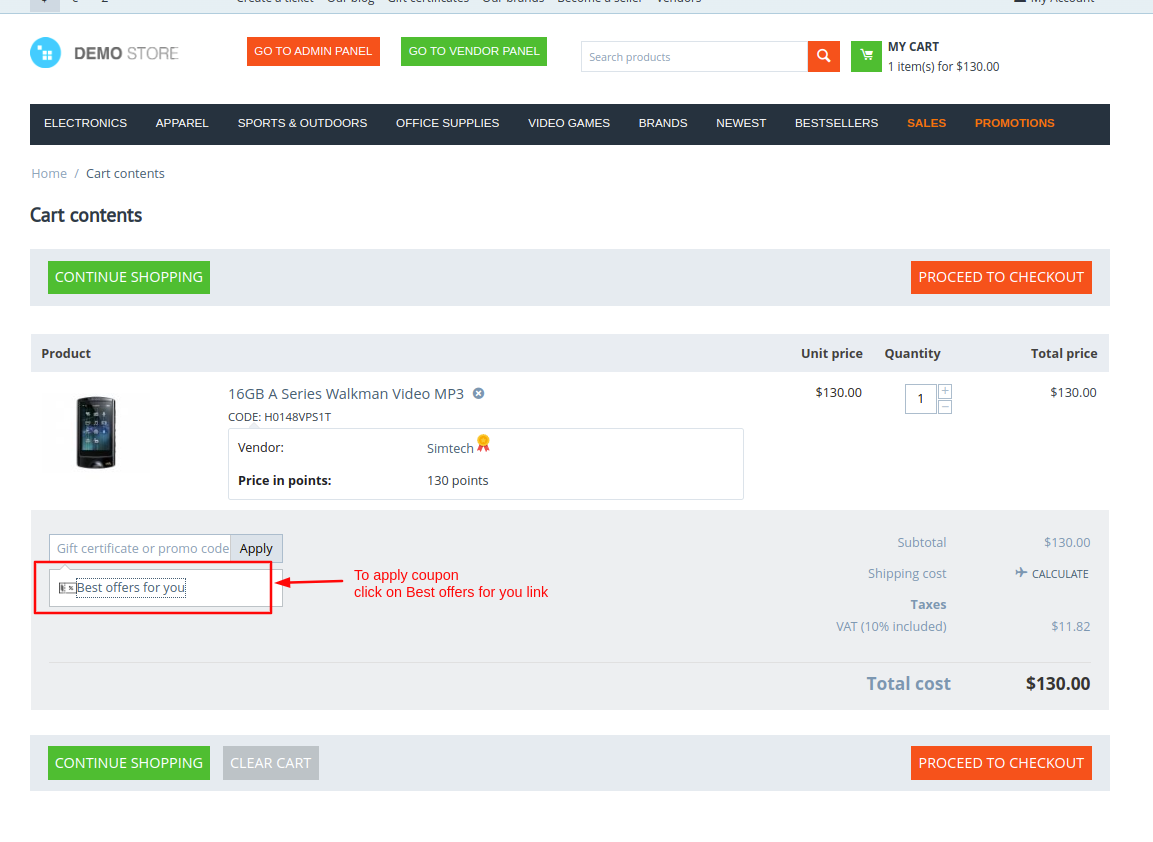
Task: Click the shipping Calculate airplane link
Action: 1051,574
